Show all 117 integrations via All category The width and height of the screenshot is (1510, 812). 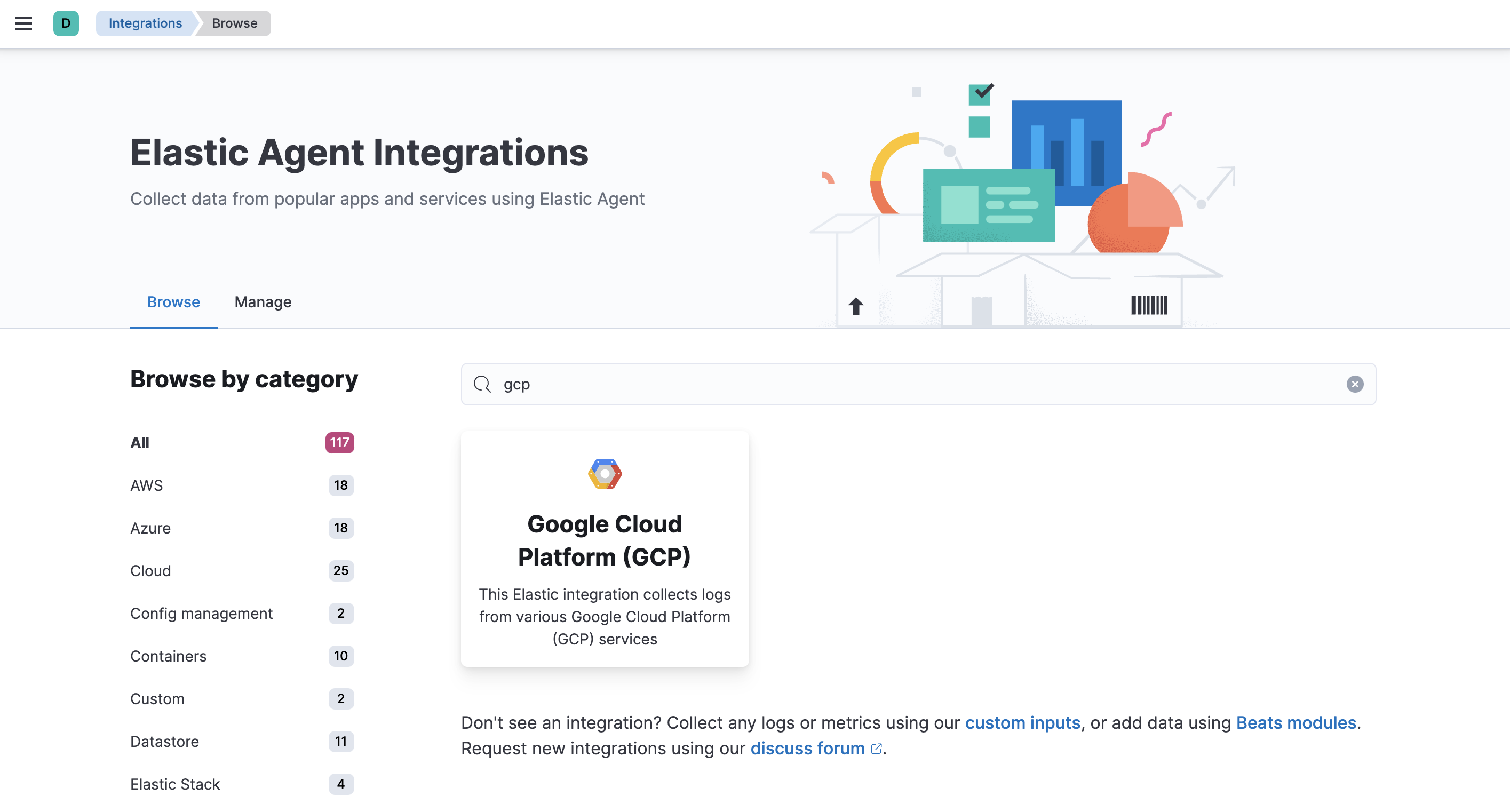coord(139,443)
